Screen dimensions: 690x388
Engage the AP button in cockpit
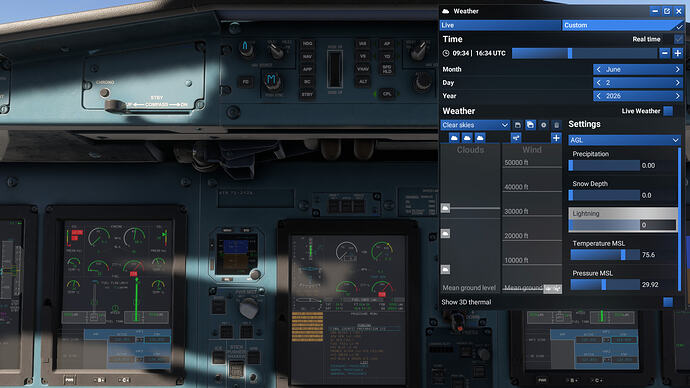pyautogui.click(x=387, y=44)
